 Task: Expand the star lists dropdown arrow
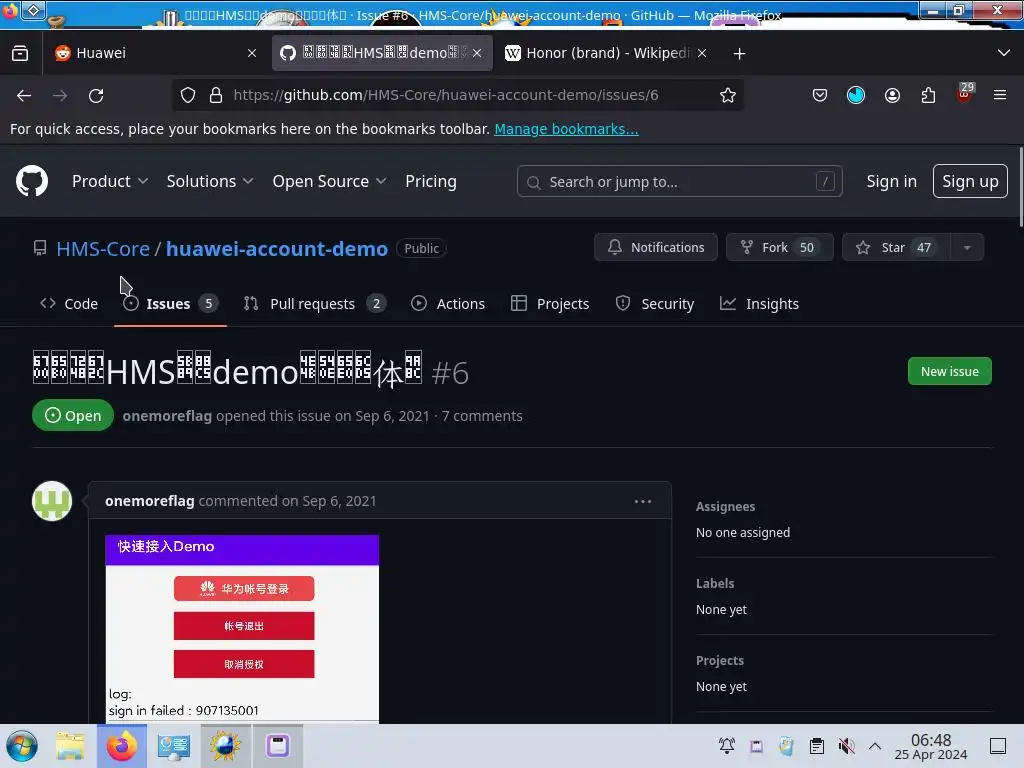(967, 248)
